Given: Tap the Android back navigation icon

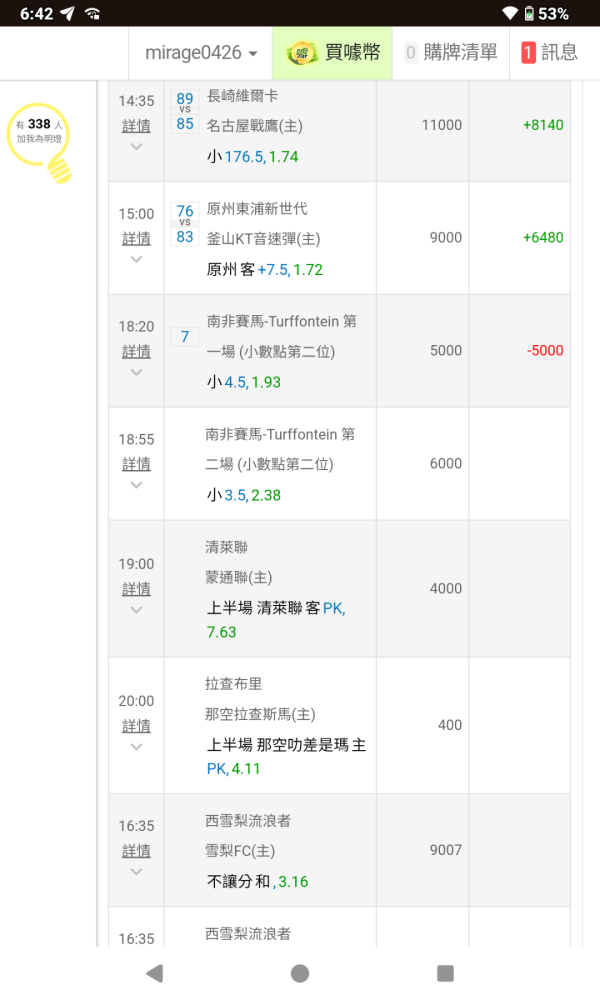Looking at the screenshot, I should (x=154, y=973).
